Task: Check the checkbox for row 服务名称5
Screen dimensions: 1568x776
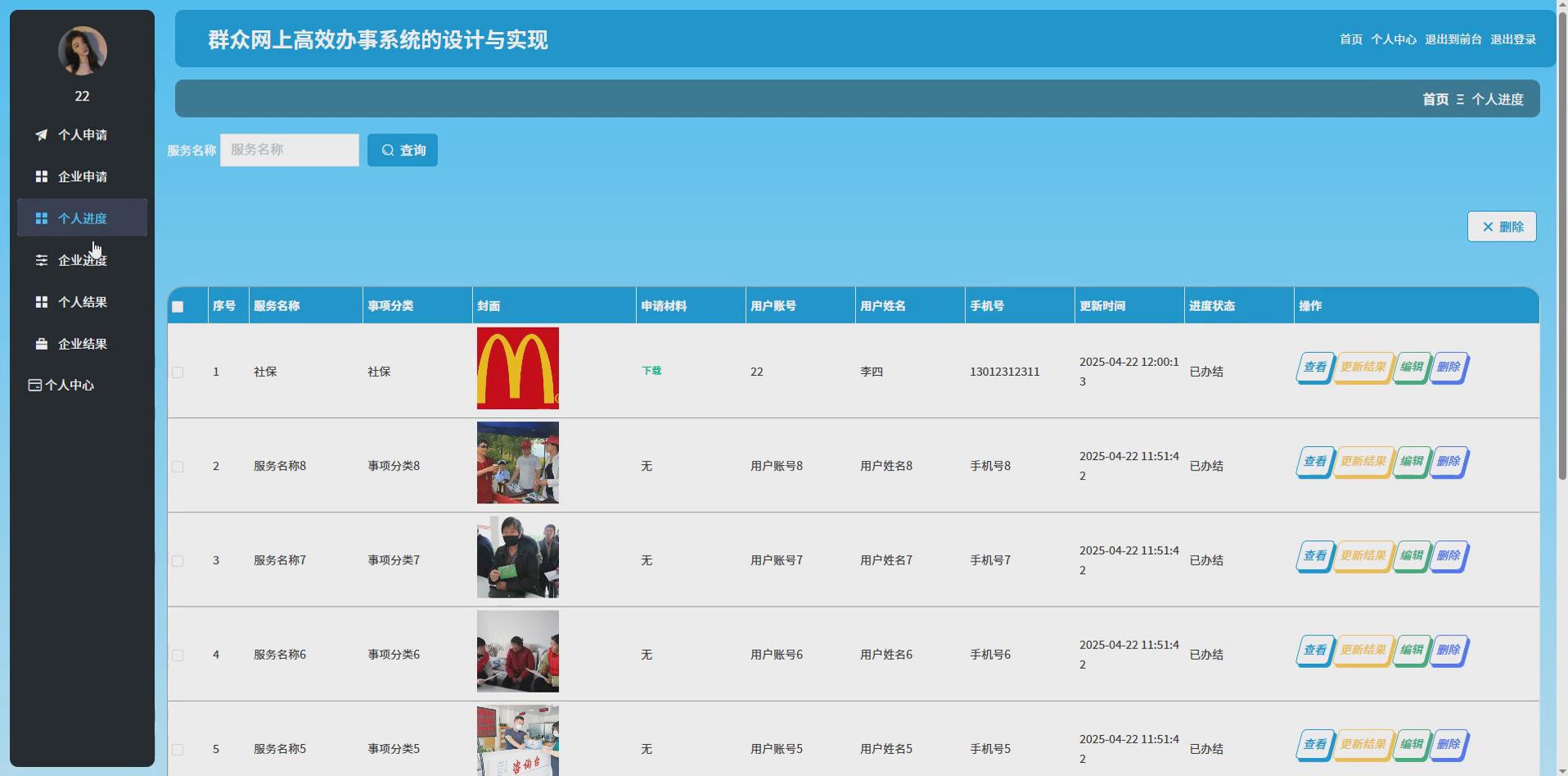Action: click(x=178, y=749)
